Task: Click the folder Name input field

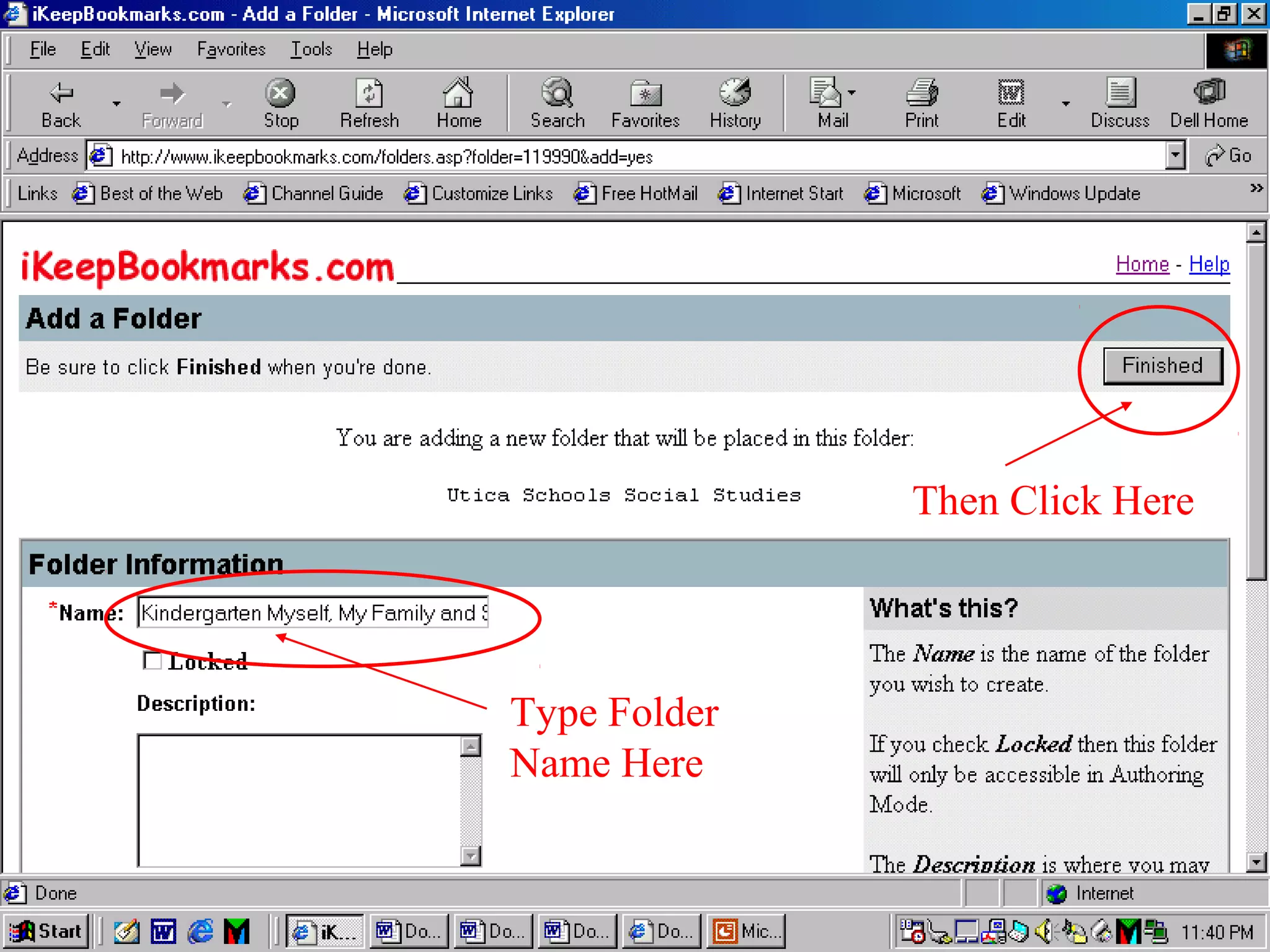Action: coord(313,612)
